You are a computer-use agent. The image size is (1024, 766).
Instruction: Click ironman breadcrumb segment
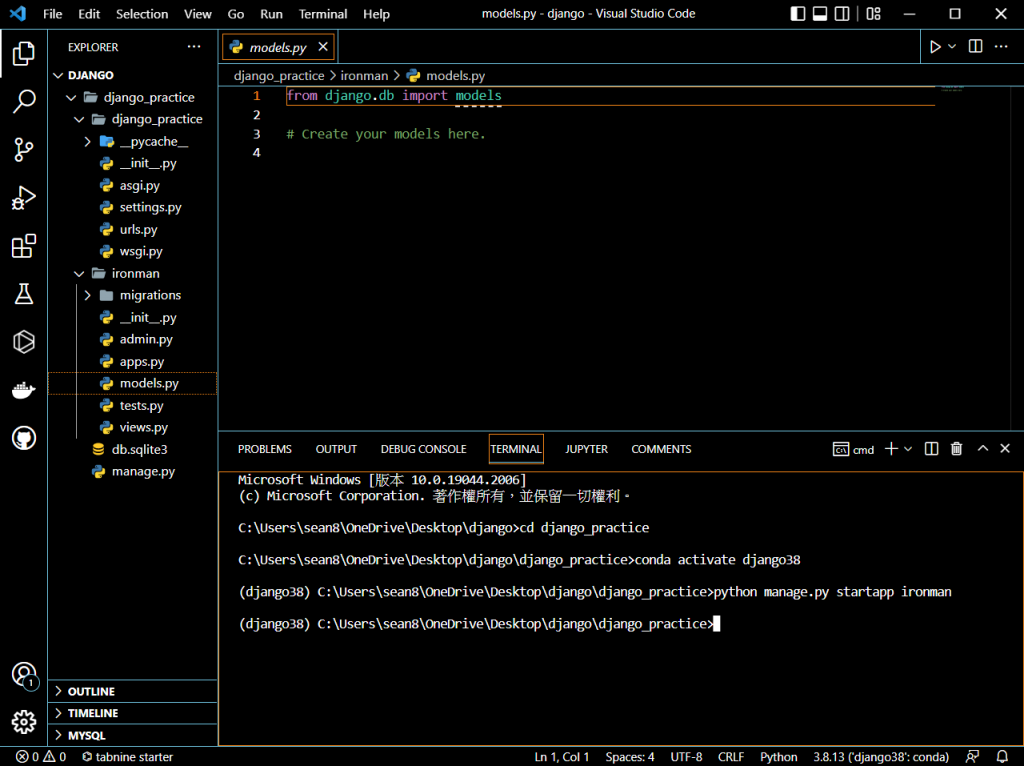click(x=364, y=76)
